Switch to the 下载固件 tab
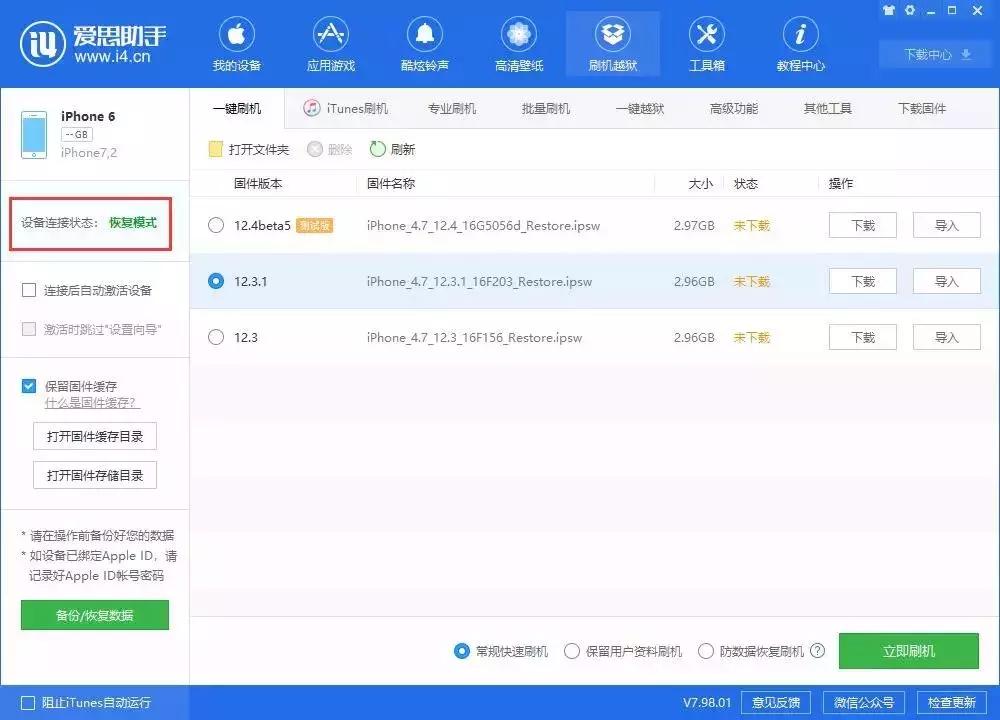The width and height of the screenshot is (1000, 720). point(921,108)
